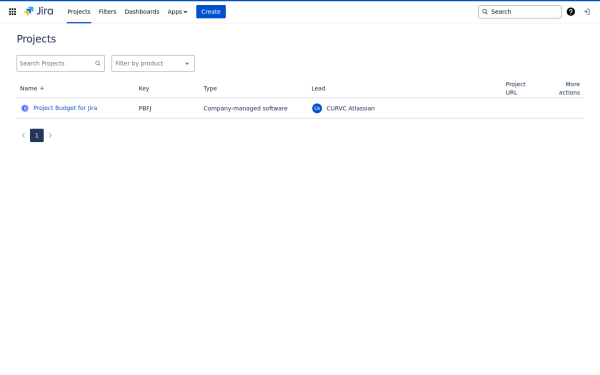The width and height of the screenshot is (600, 375).
Task: Open the Dashboards menu item
Action: pyautogui.click(x=142, y=12)
